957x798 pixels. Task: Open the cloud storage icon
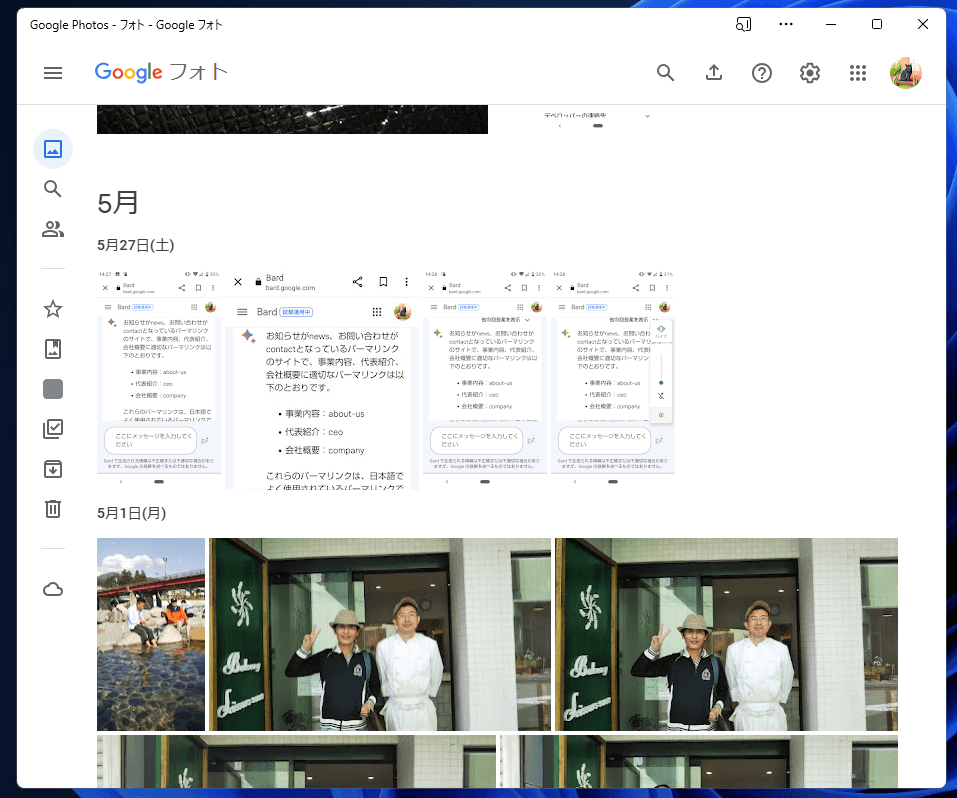(53, 589)
